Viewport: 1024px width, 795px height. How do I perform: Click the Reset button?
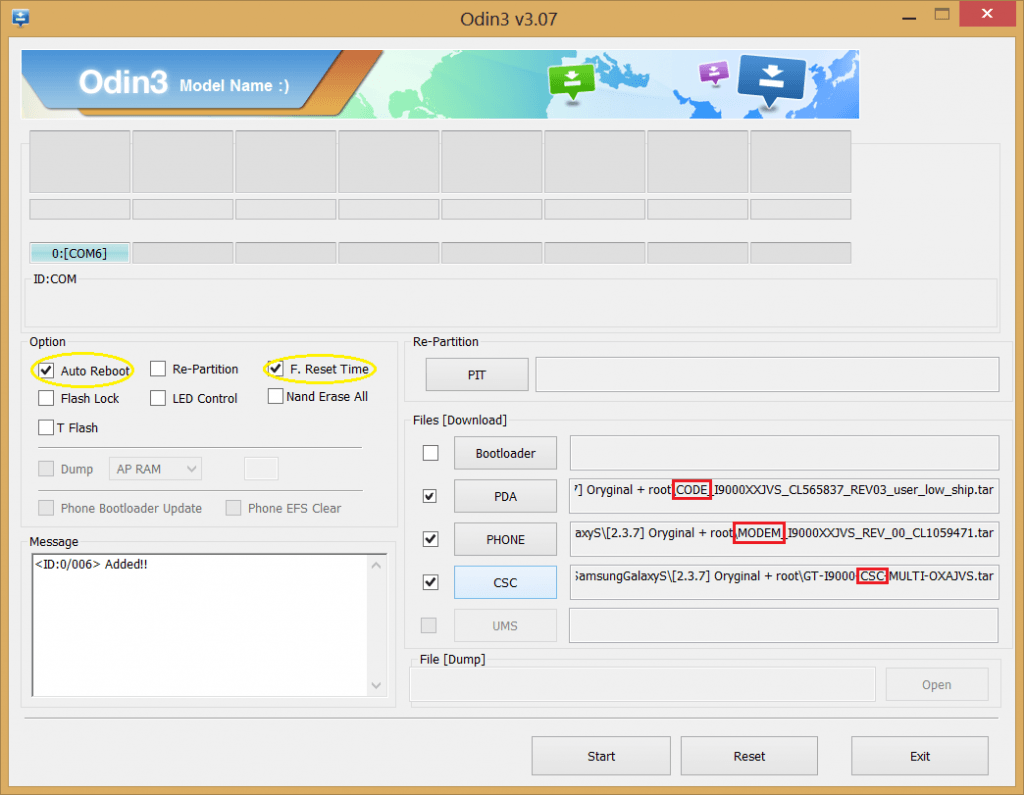(749, 756)
